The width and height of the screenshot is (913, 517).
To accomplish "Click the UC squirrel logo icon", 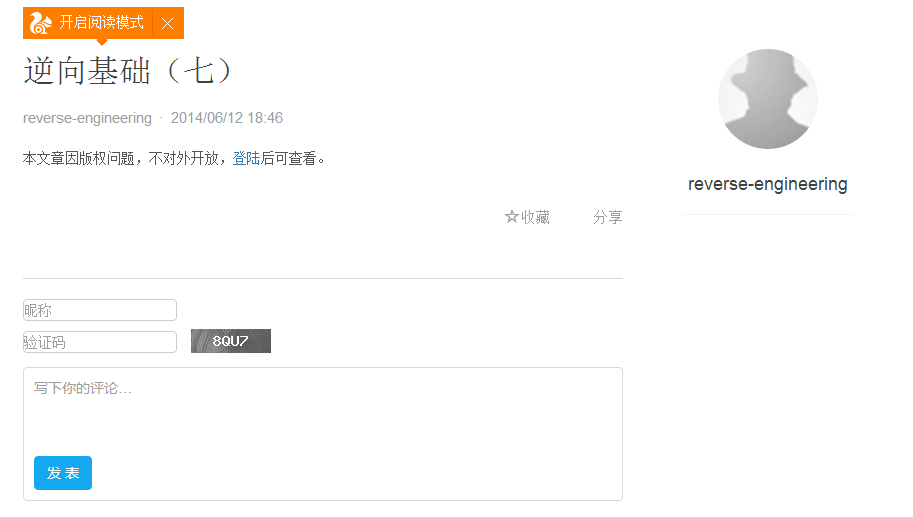I will 41,23.
